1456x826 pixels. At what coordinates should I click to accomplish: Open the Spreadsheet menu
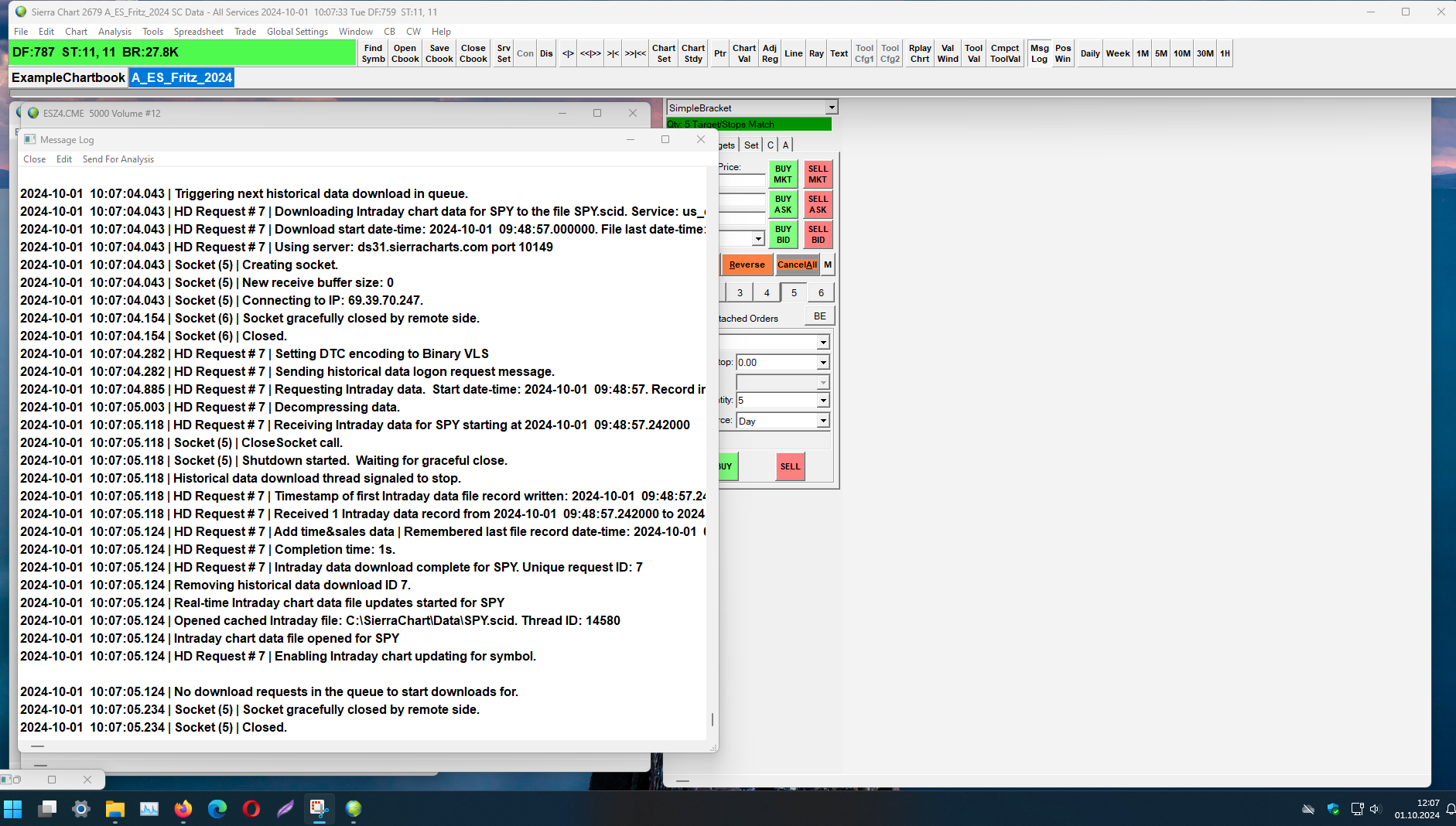tap(198, 32)
